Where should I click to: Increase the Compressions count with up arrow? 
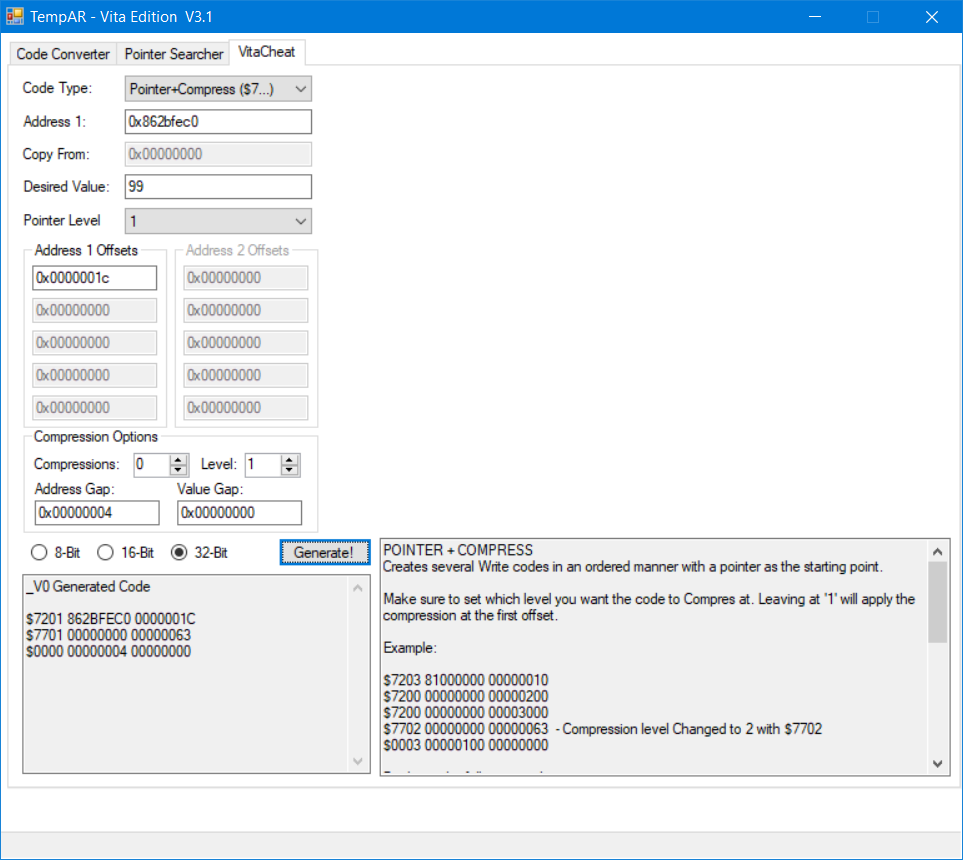coord(178,459)
